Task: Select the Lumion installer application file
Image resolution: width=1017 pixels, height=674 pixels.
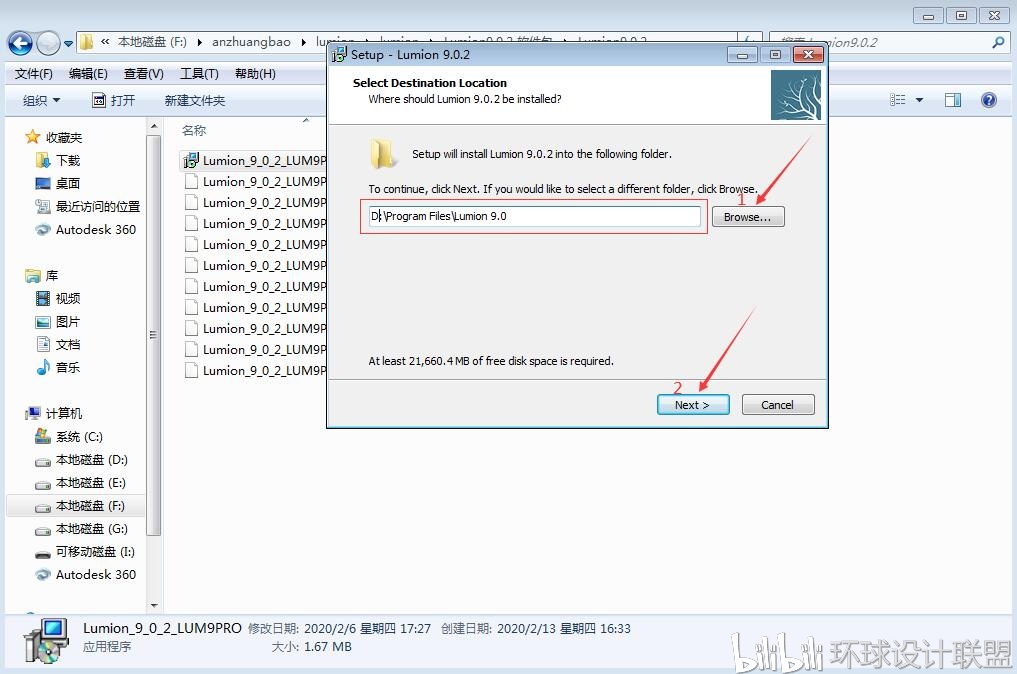Action: [x=255, y=160]
